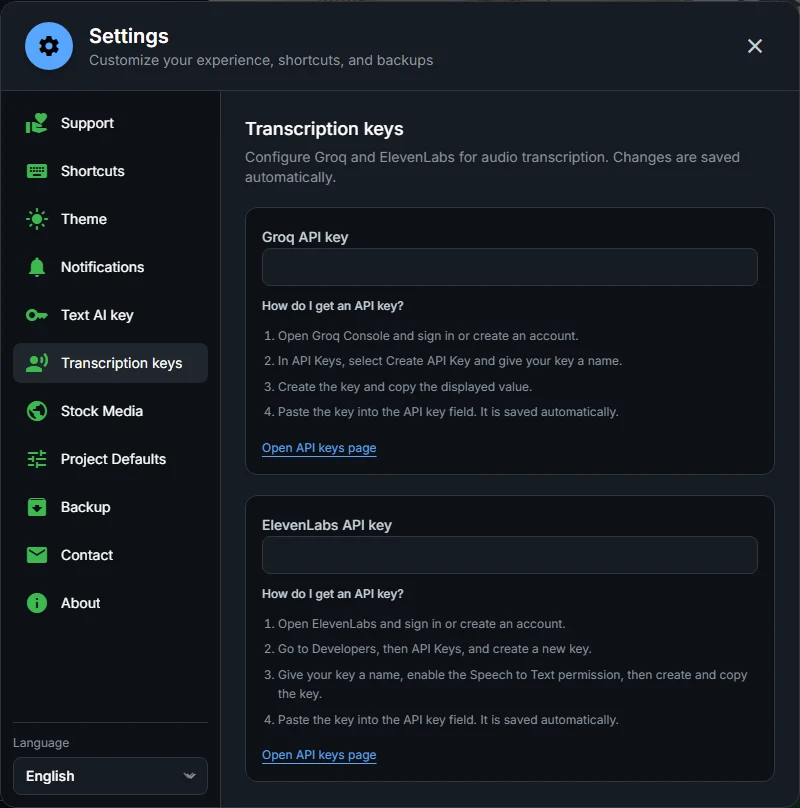Image resolution: width=800 pixels, height=808 pixels.
Task: Open Groq's API keys page link
Action: pos(319,448)
